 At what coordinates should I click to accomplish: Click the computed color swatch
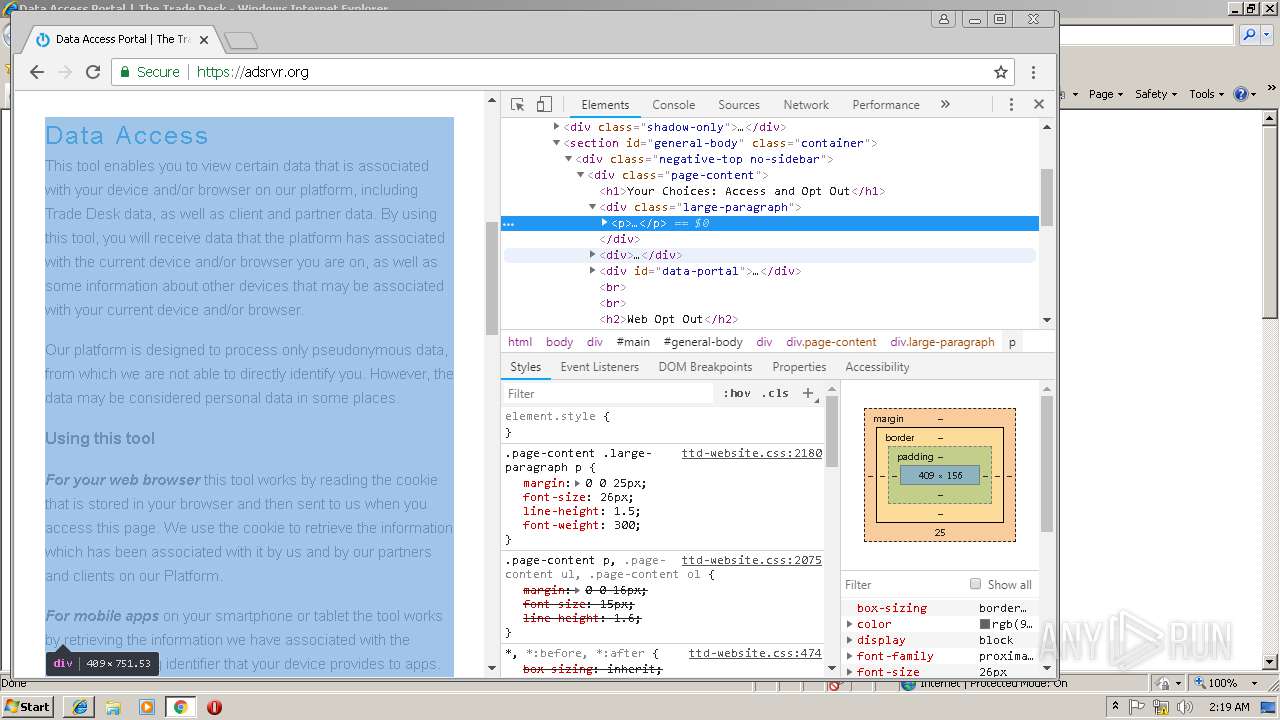point(984,624)
